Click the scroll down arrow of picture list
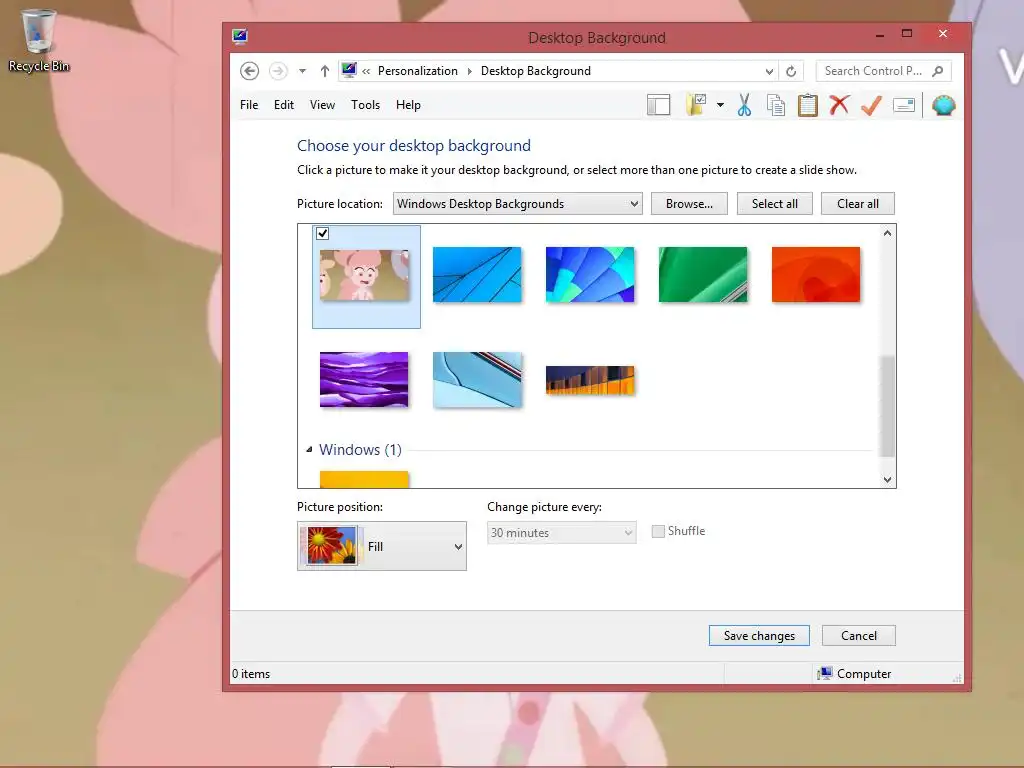The image size is (1024, 768). tap(887, 479)
